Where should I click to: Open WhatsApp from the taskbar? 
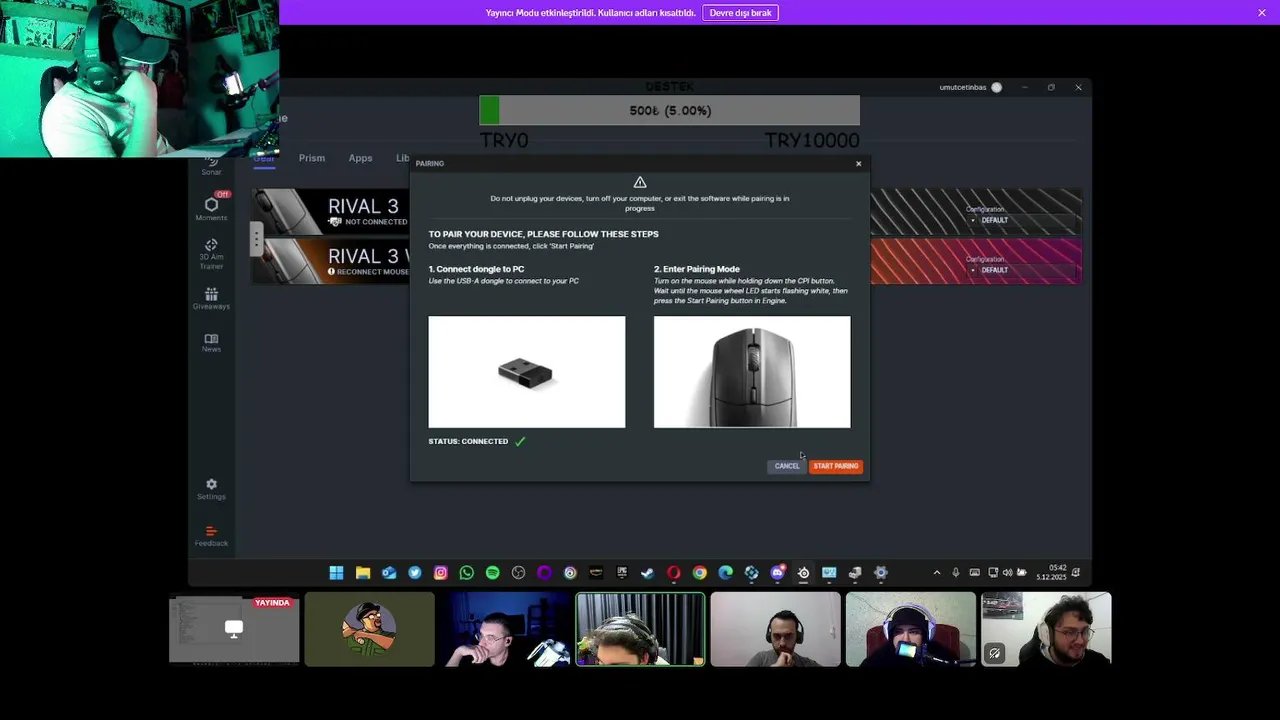[x=467, y=573]
